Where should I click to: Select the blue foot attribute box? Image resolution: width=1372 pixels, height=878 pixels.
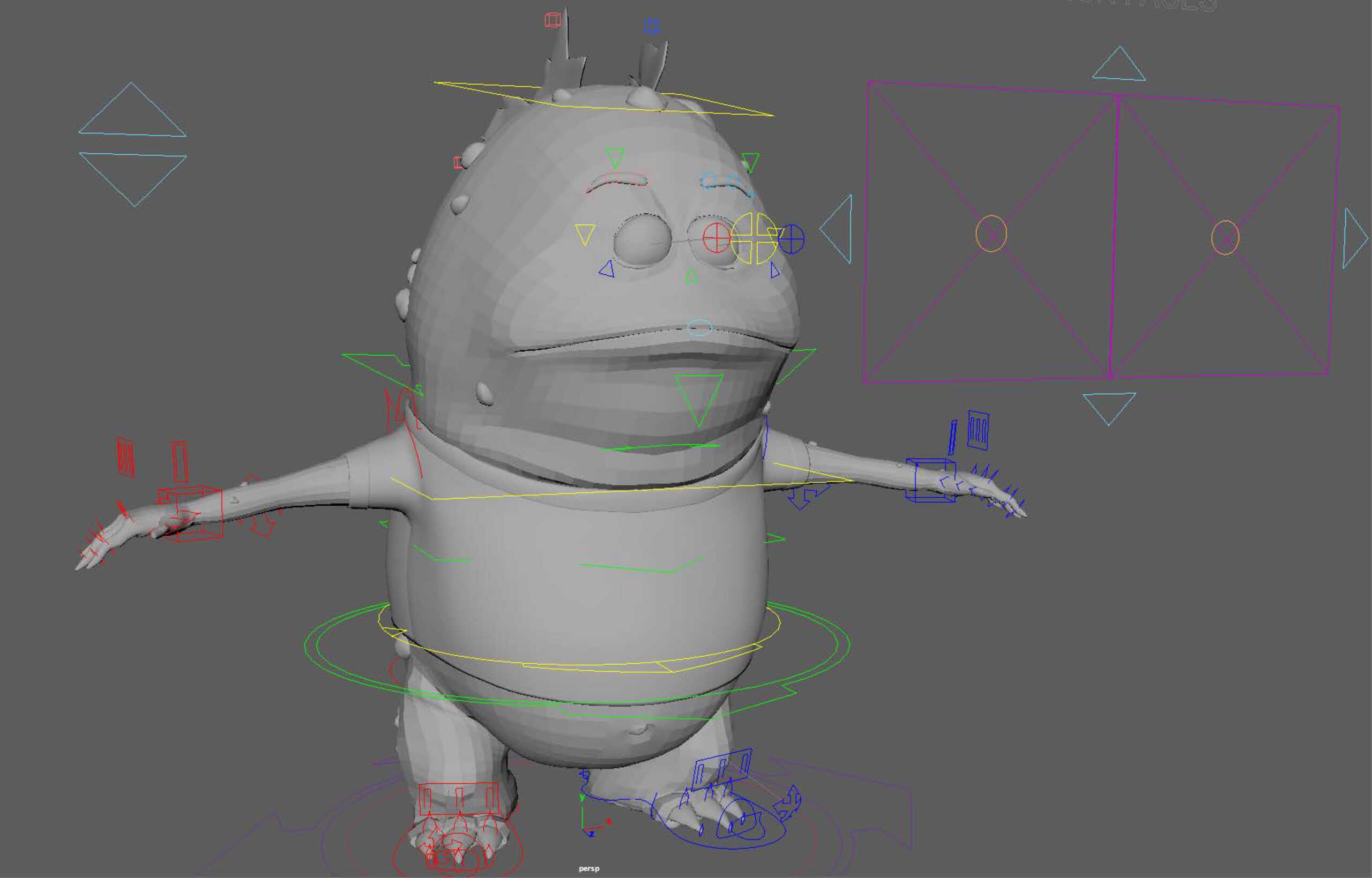pyautogui.click(x=722, y=769)
